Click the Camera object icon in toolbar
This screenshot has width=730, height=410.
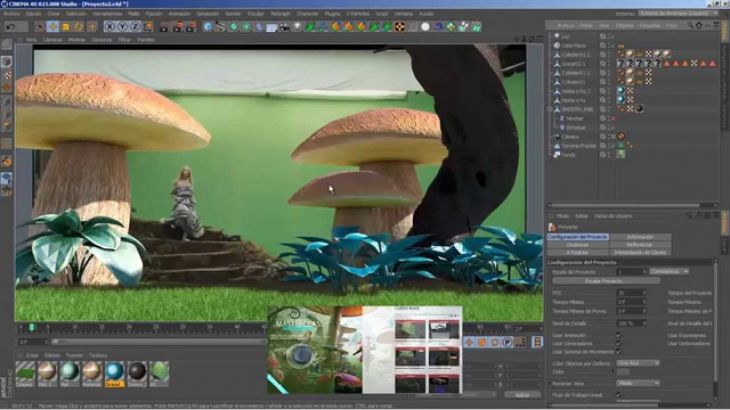pyautogui.click(x=284, y=27)
